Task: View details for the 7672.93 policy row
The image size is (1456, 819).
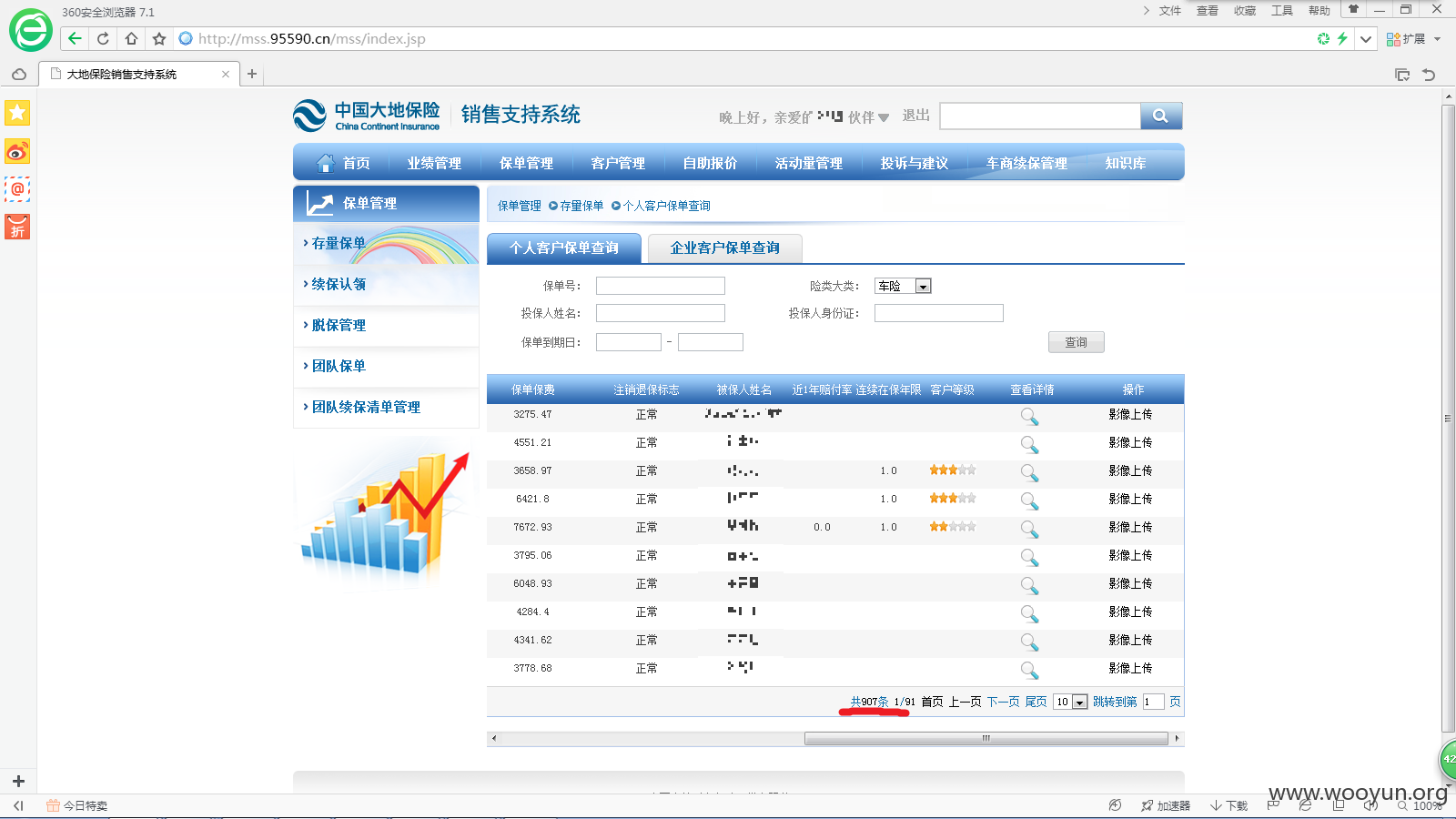Action: point(1029,529)
